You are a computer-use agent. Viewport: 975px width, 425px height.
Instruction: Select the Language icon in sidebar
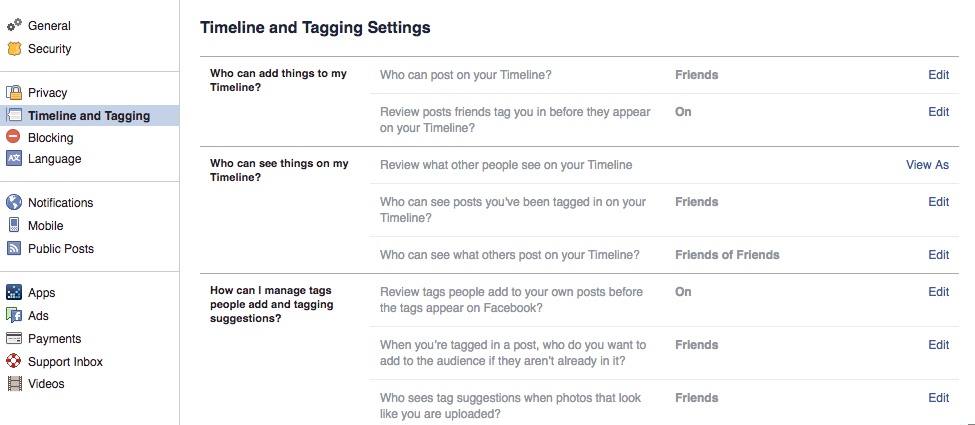click(14, 159)
